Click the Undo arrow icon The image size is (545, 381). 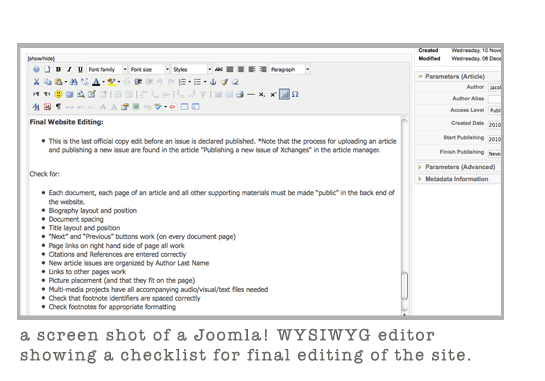tap(160, 82)
